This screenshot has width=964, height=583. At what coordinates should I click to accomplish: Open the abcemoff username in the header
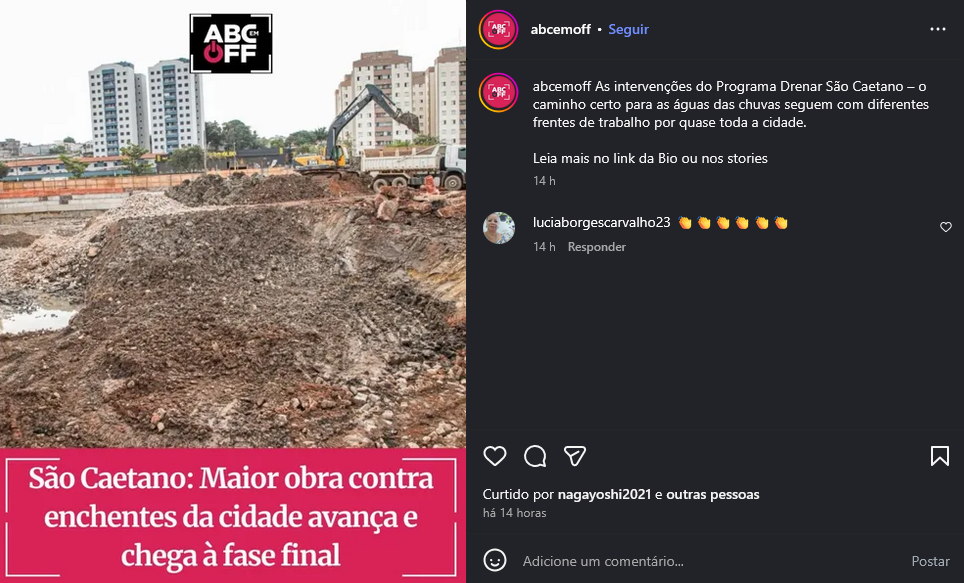[560, 29]
